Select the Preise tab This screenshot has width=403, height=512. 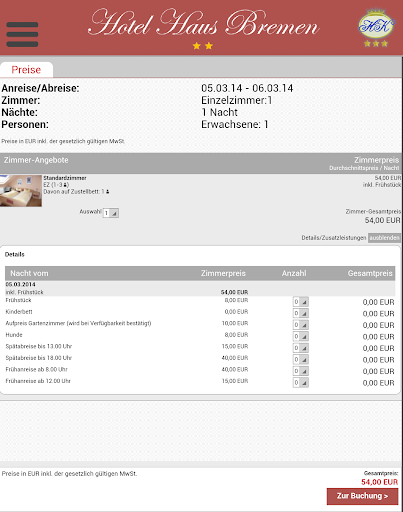tap(26, 70)
